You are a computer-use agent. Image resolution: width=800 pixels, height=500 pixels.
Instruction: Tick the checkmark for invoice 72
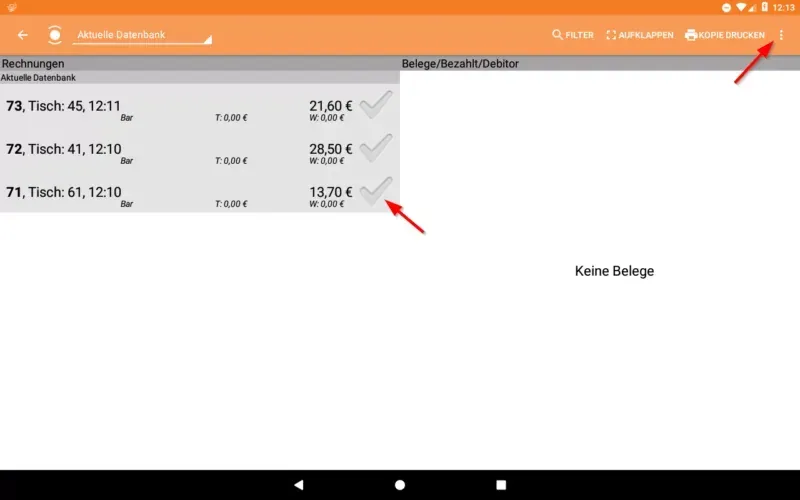[376, 147]
